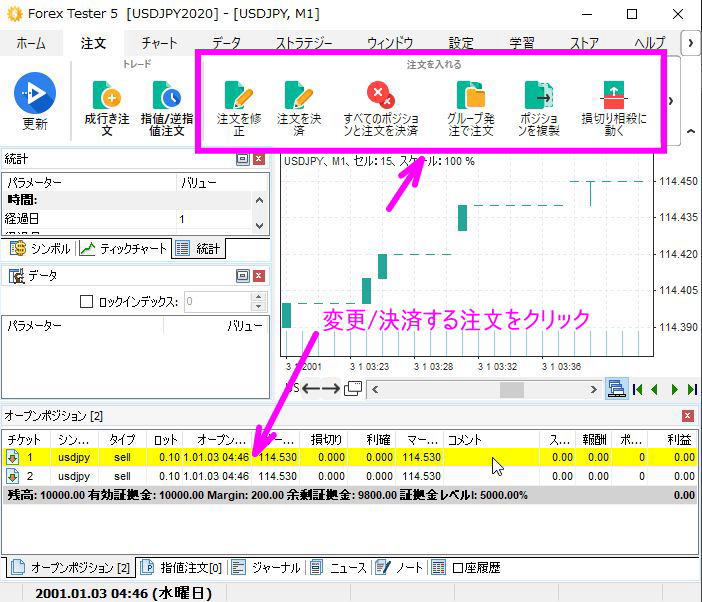
Task: Click the ロックインデックス input field
Action: 218,302
